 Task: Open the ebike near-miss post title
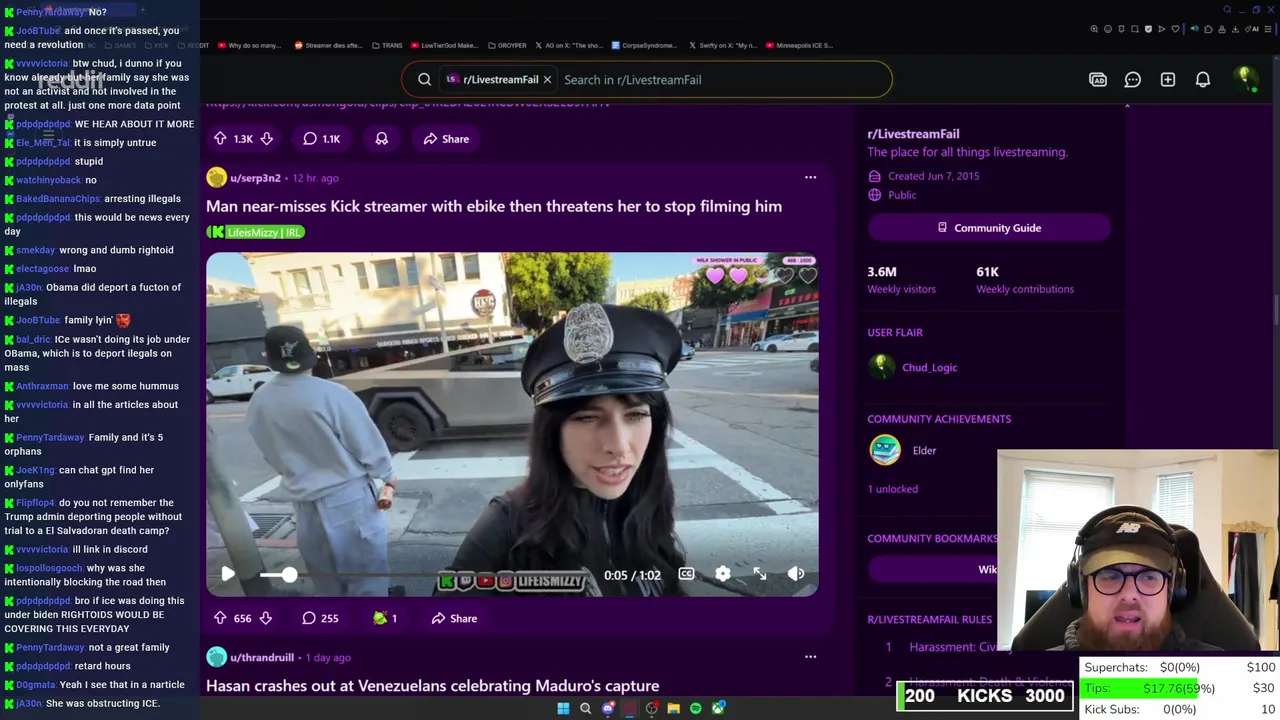point(494,206)
